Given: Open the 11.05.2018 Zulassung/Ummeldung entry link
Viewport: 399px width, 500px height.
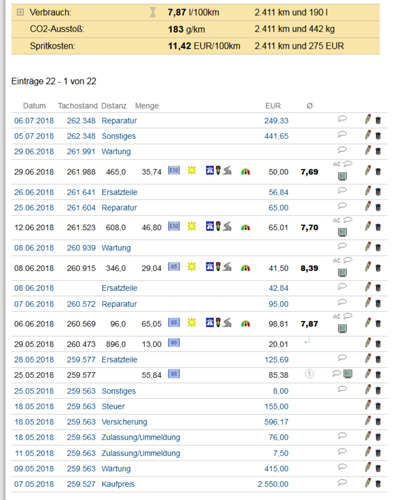Looking at the screenshot, I should pos(141,453).
